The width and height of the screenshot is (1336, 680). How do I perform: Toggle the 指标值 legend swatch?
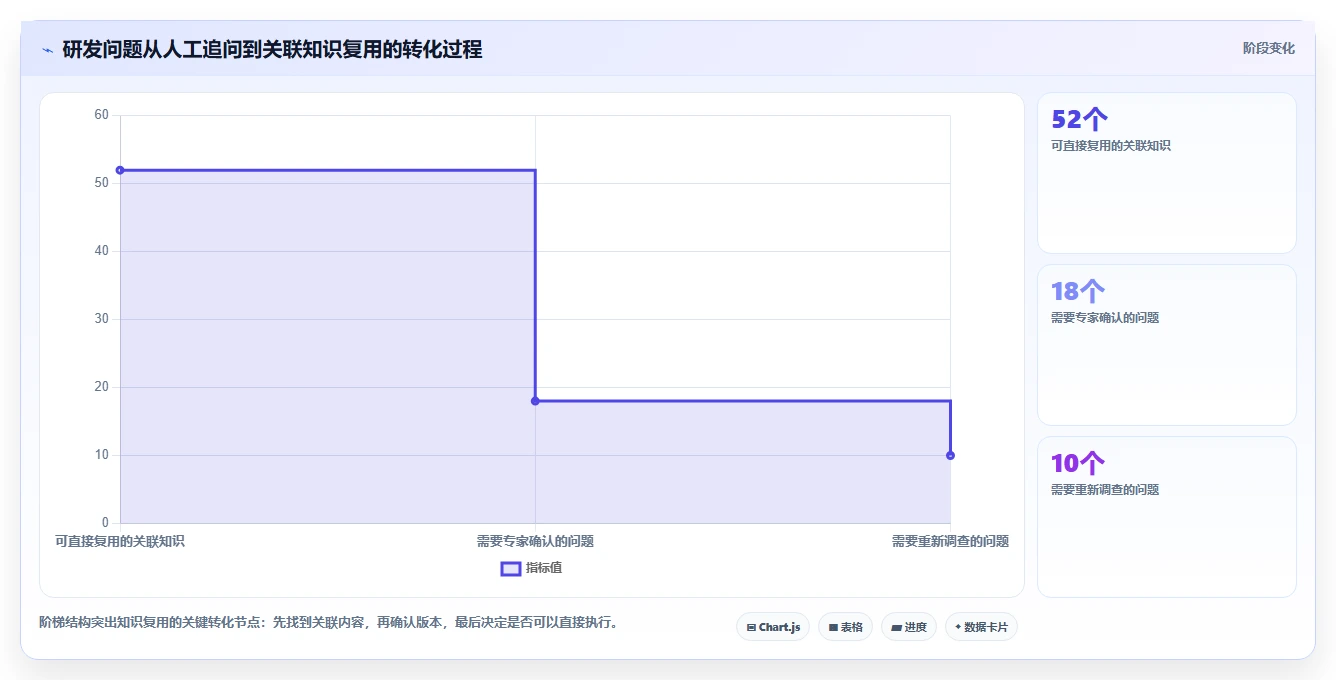[510, 568]
